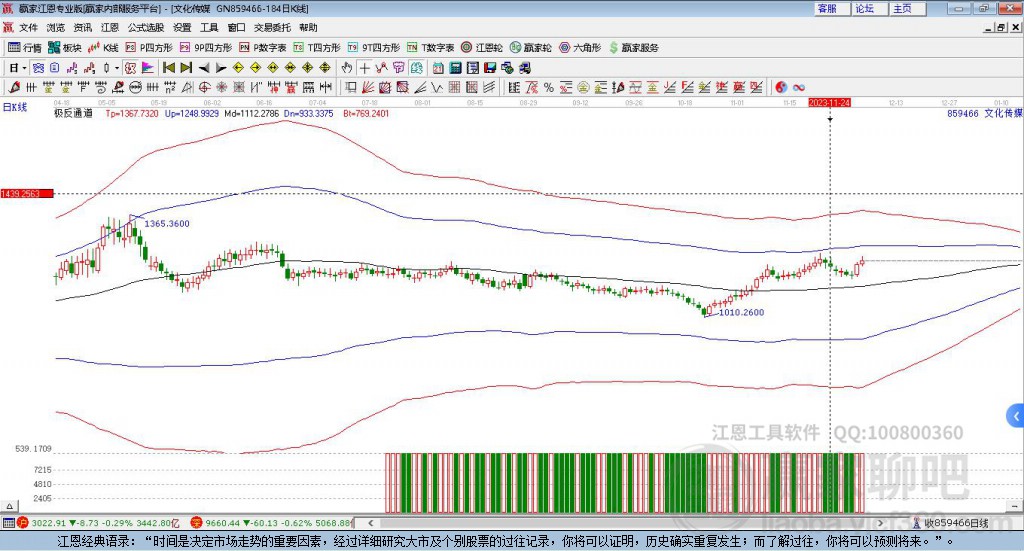Click the 论坛 forum button

864,8
